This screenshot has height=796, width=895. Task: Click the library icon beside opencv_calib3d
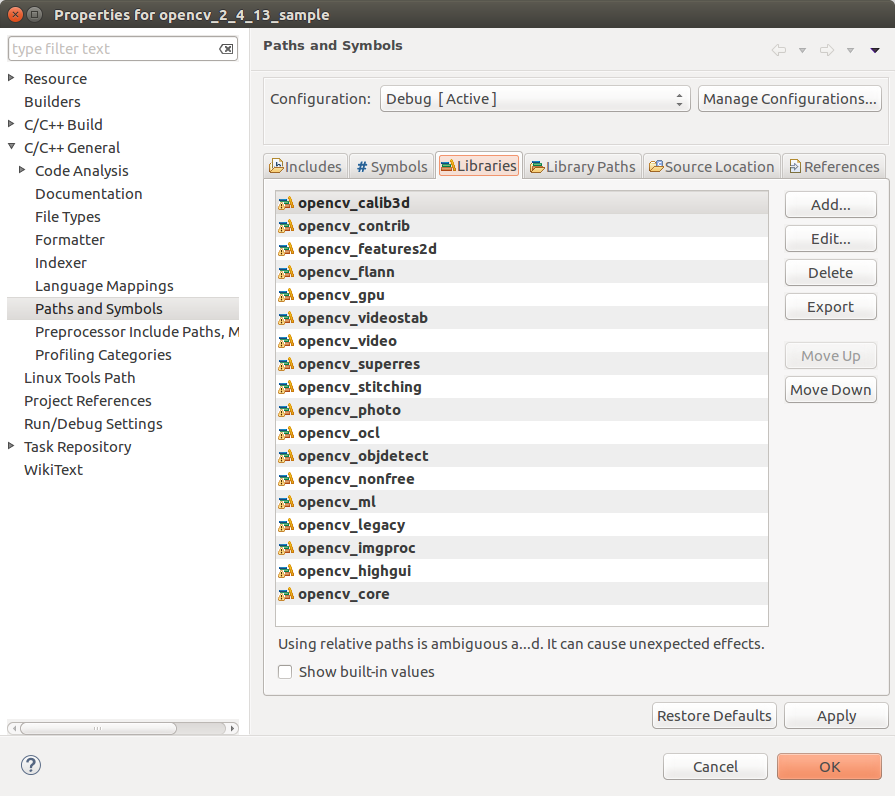coord(286,203)
